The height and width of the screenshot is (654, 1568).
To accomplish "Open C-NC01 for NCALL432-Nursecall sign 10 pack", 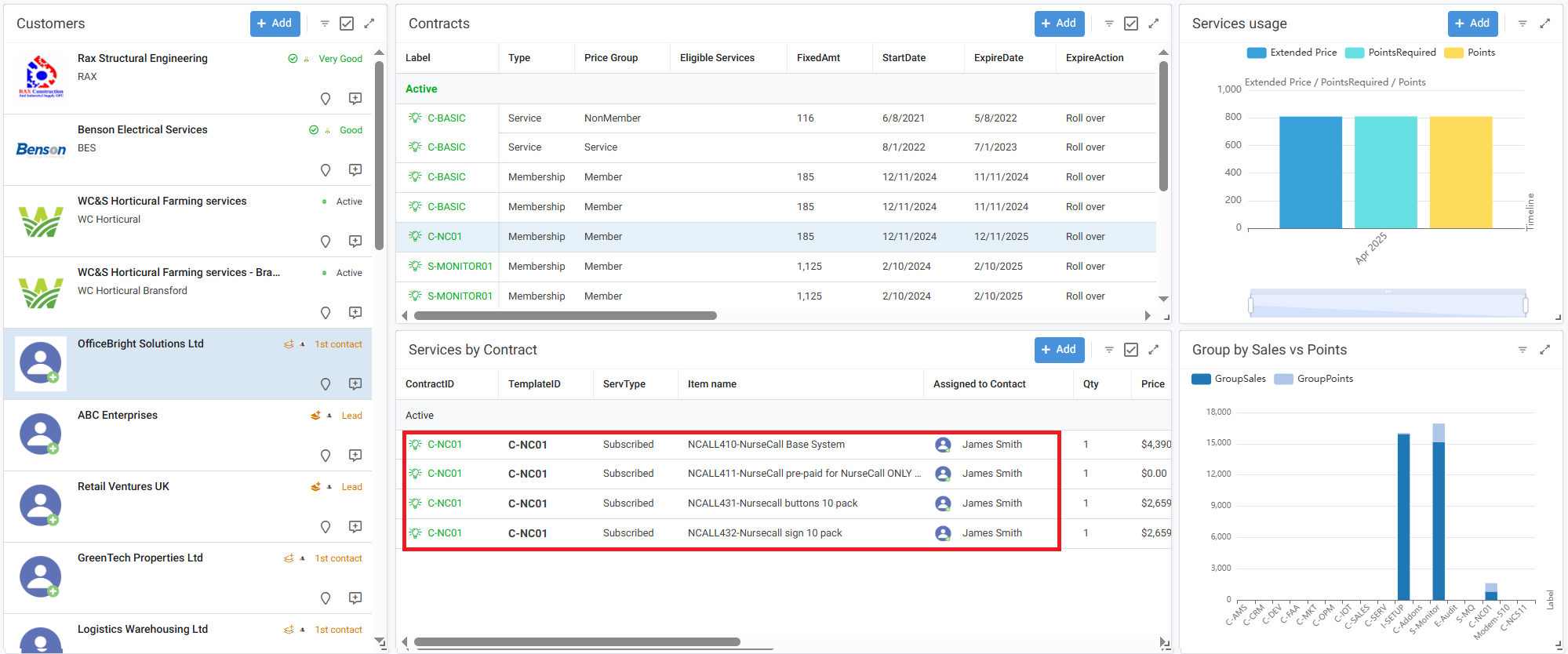I will (445, 533).
